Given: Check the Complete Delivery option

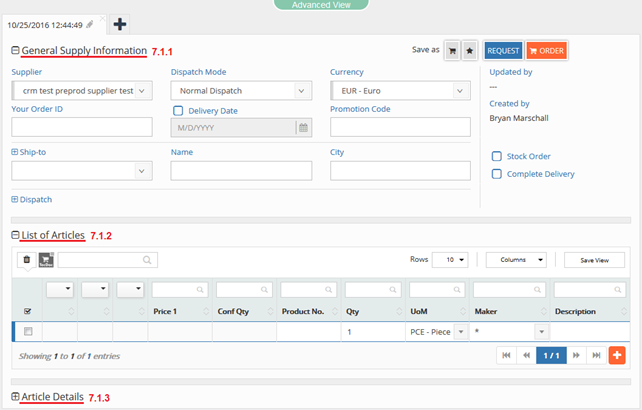Looking at the screenshot, I should (x=497, y=174).
